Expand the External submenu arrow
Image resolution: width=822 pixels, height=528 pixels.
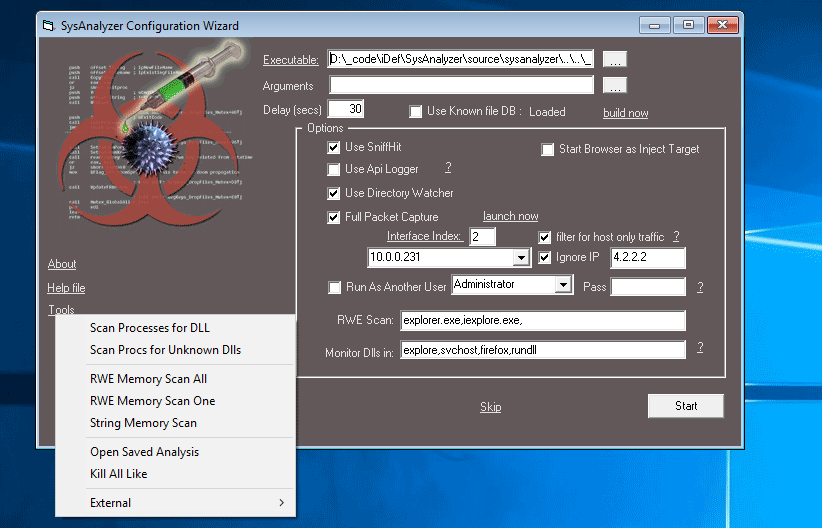point(282,503)
